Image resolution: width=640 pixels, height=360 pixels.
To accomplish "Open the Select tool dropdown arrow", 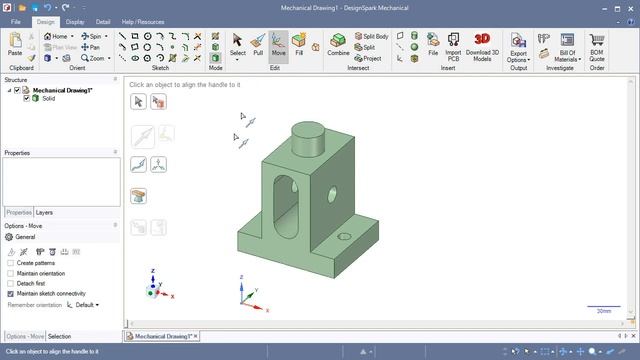I will tap(237, 60).
